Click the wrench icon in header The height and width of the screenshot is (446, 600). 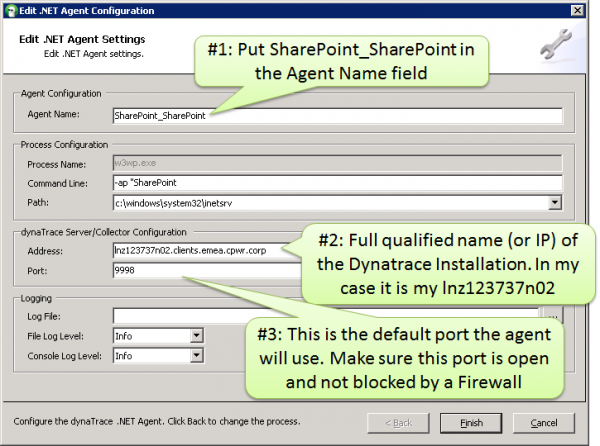pyautogui.click(x=556, y=44)
